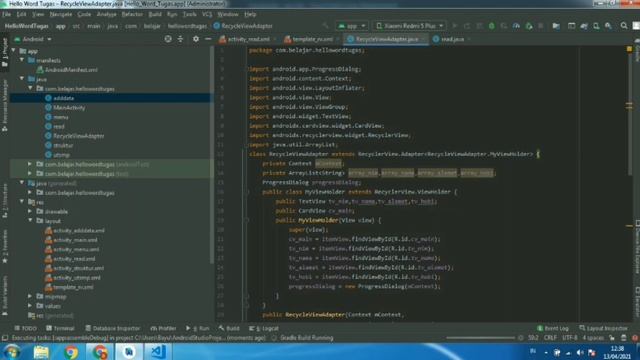
Task: Open the Profiler tool window
Action: pos(163,329)
